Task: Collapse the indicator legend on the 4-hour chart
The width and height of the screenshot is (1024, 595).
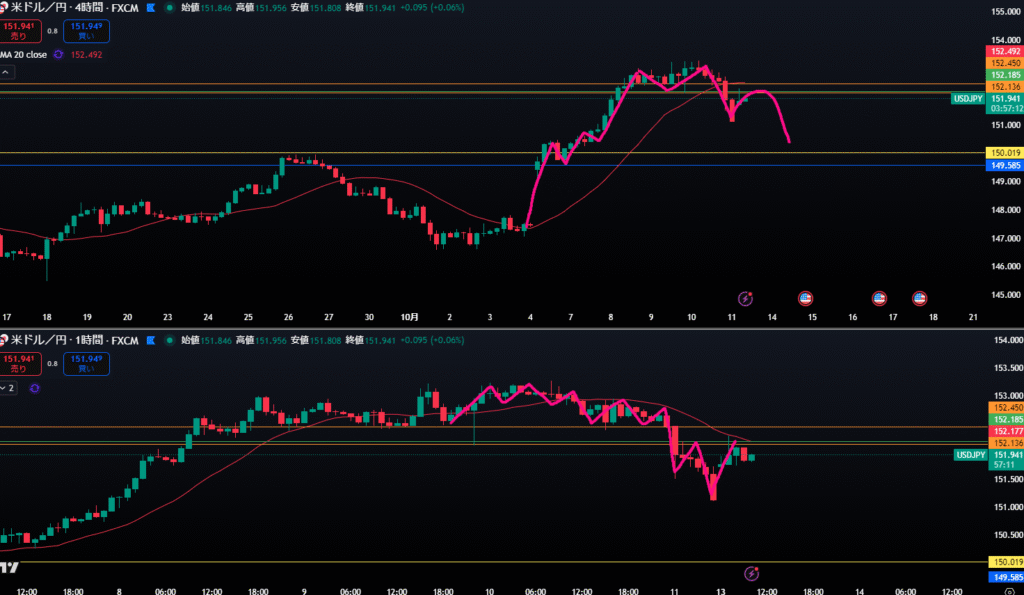Action: tap(6, 72)
